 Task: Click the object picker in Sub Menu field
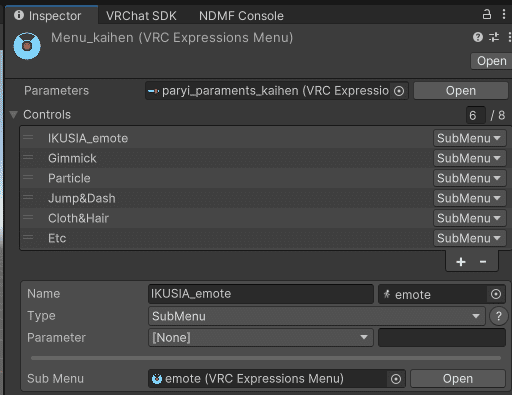396,379
